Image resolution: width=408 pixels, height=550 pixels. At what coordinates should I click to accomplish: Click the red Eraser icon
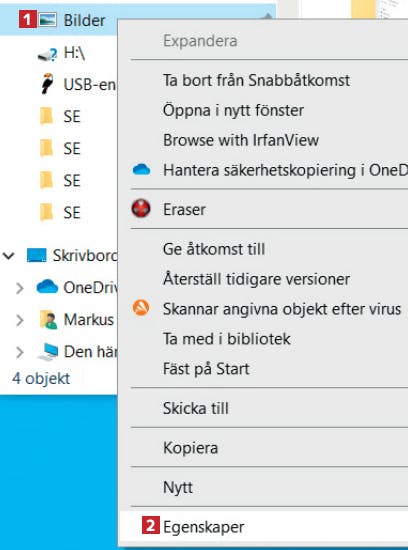(141, 209)
